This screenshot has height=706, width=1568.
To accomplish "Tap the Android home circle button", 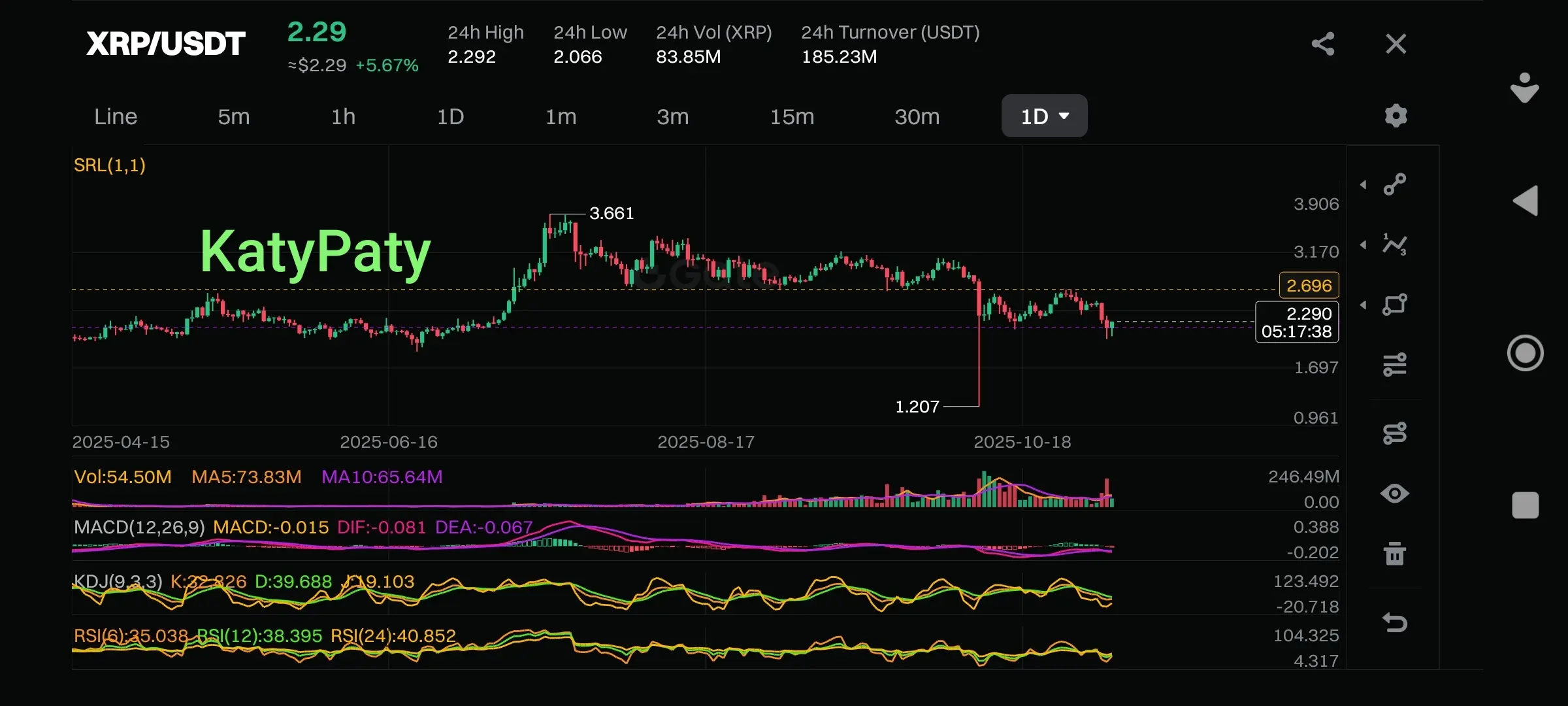I will [1525, 353].
